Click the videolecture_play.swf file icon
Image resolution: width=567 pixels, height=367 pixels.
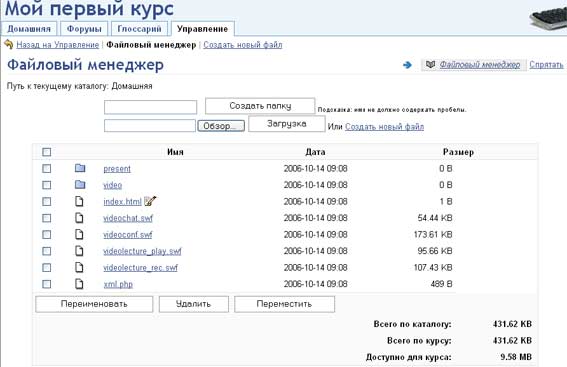click(79, 251)
